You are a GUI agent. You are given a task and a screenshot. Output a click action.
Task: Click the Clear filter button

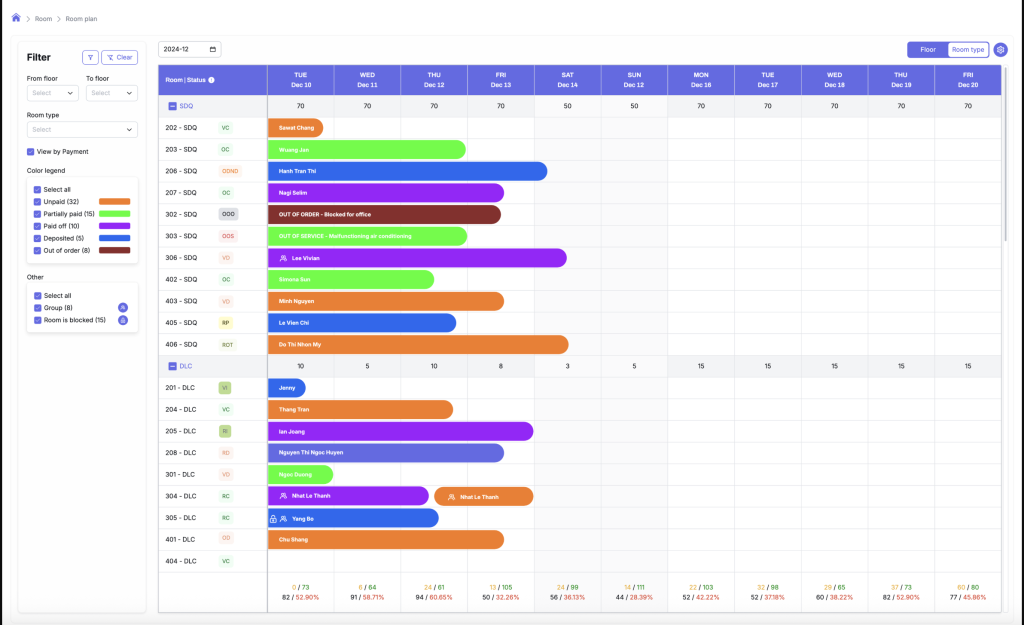120,57
